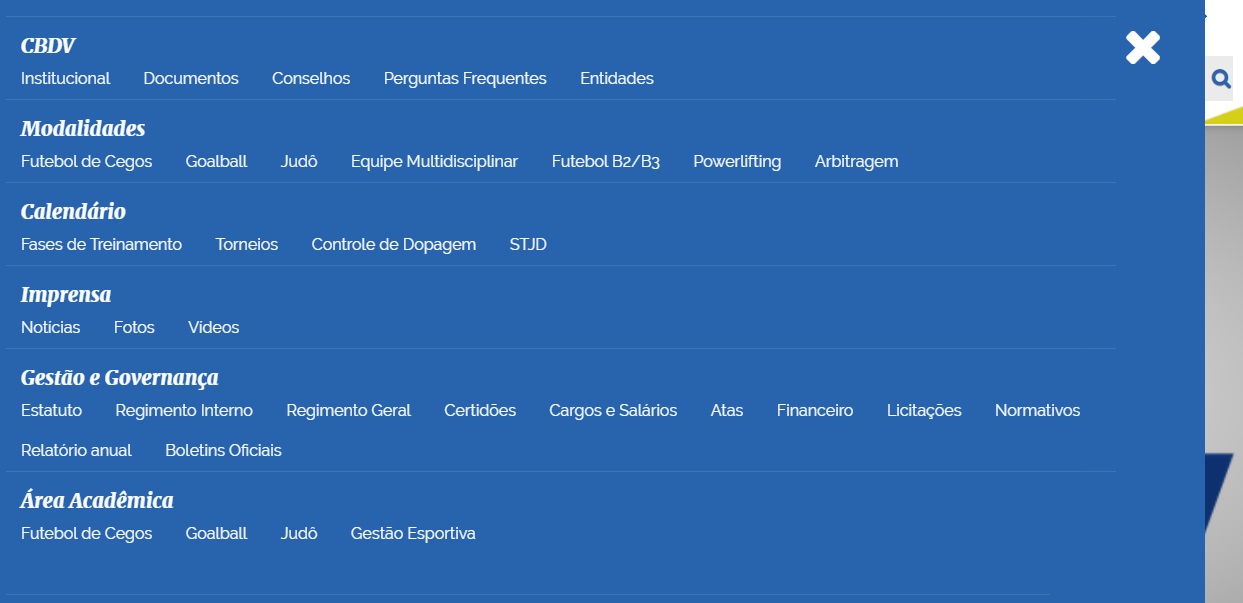Screen dimensions: 1243x603
Task: View Perguntas Frequentes
Action: click(465, 78)
